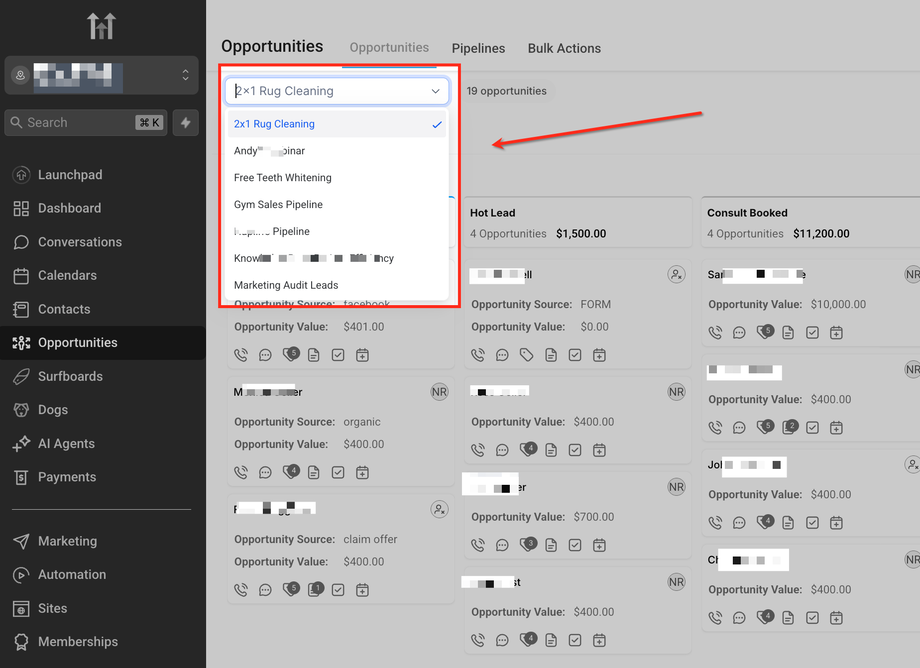920x668 pixels.
Task: Collapse the pipeline selector dropdown chevron
Action: (x=436, y=91)
